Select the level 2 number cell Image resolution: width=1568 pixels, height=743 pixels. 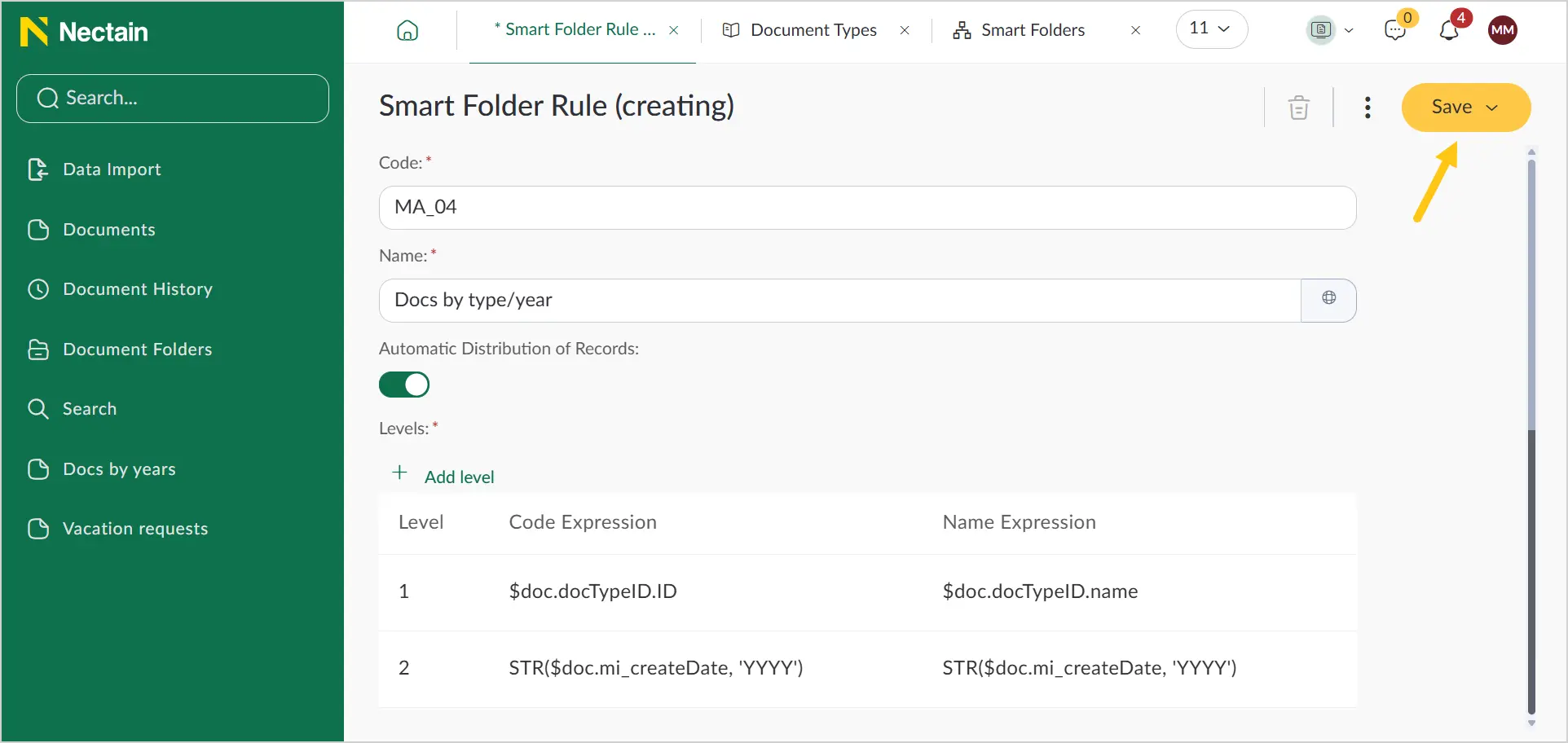[403, 668]
